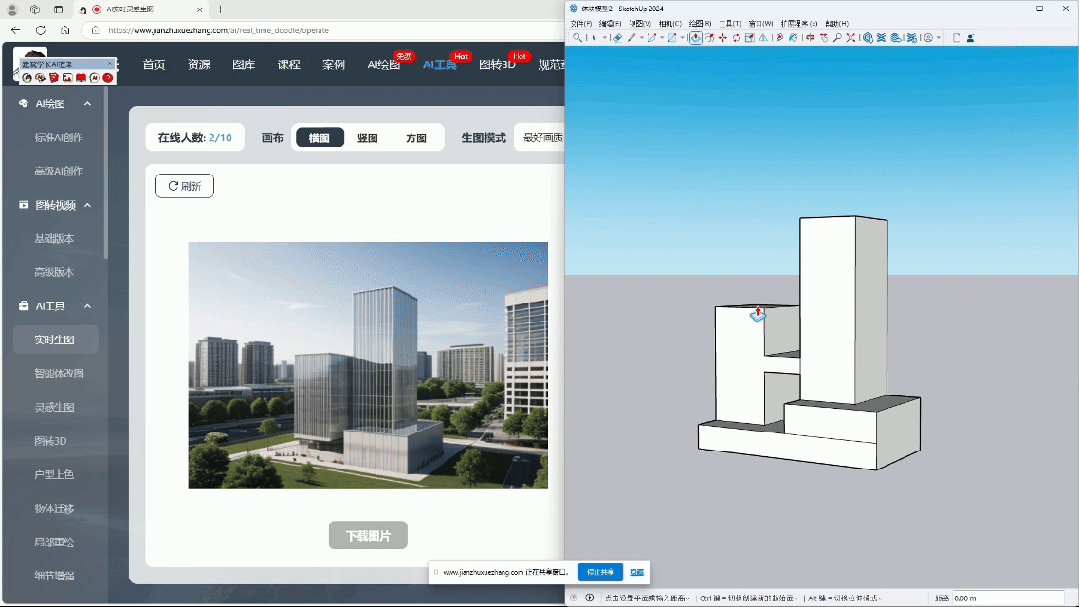Click the 停止共享 stop sharing button
1079x607 pixels.
[x=600, y=572]
